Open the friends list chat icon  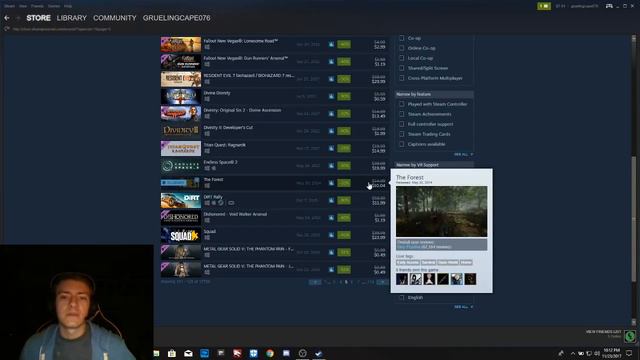(x=630, y=336)
